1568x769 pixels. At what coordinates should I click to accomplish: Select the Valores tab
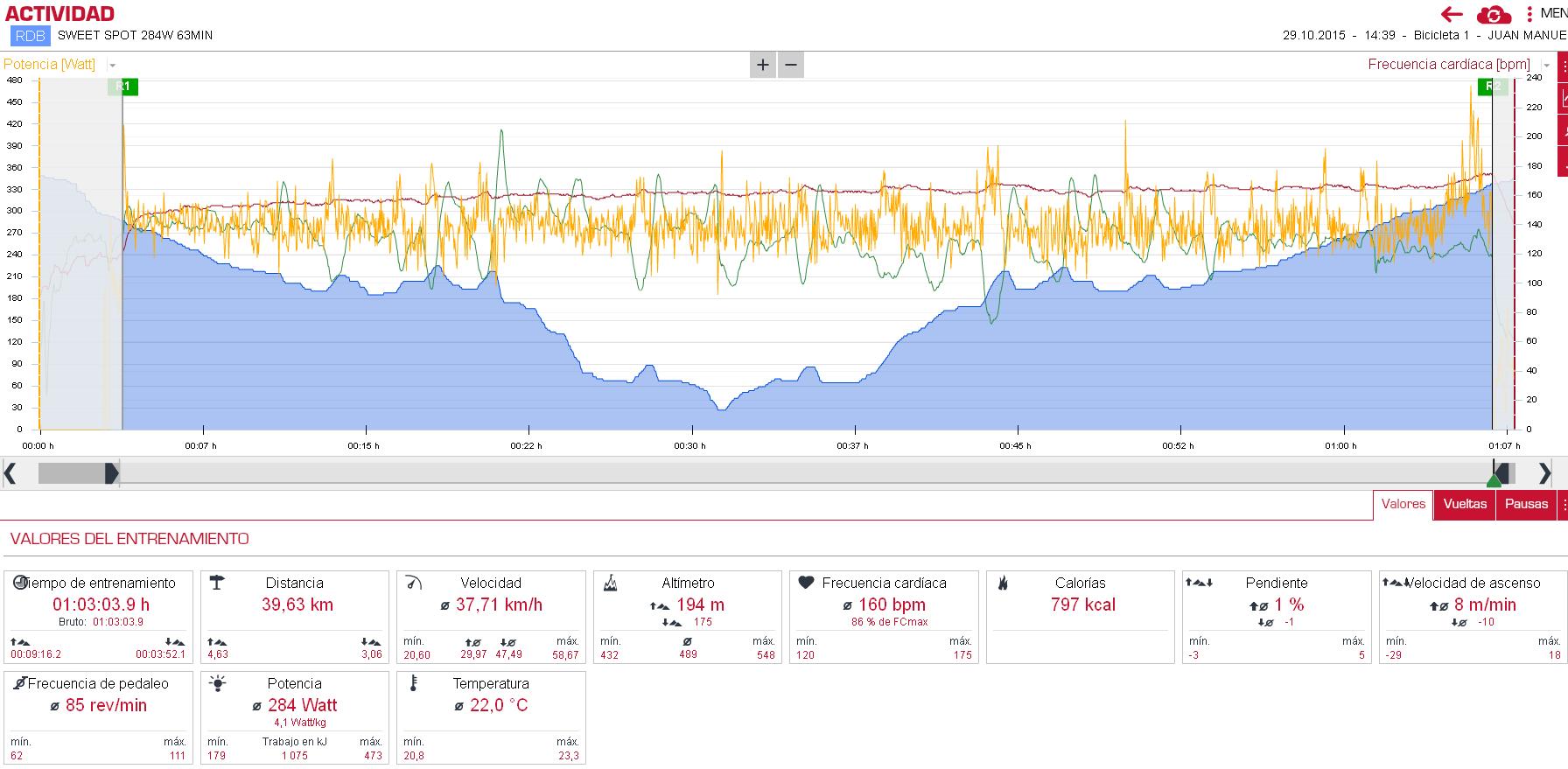pos(1403,504)
